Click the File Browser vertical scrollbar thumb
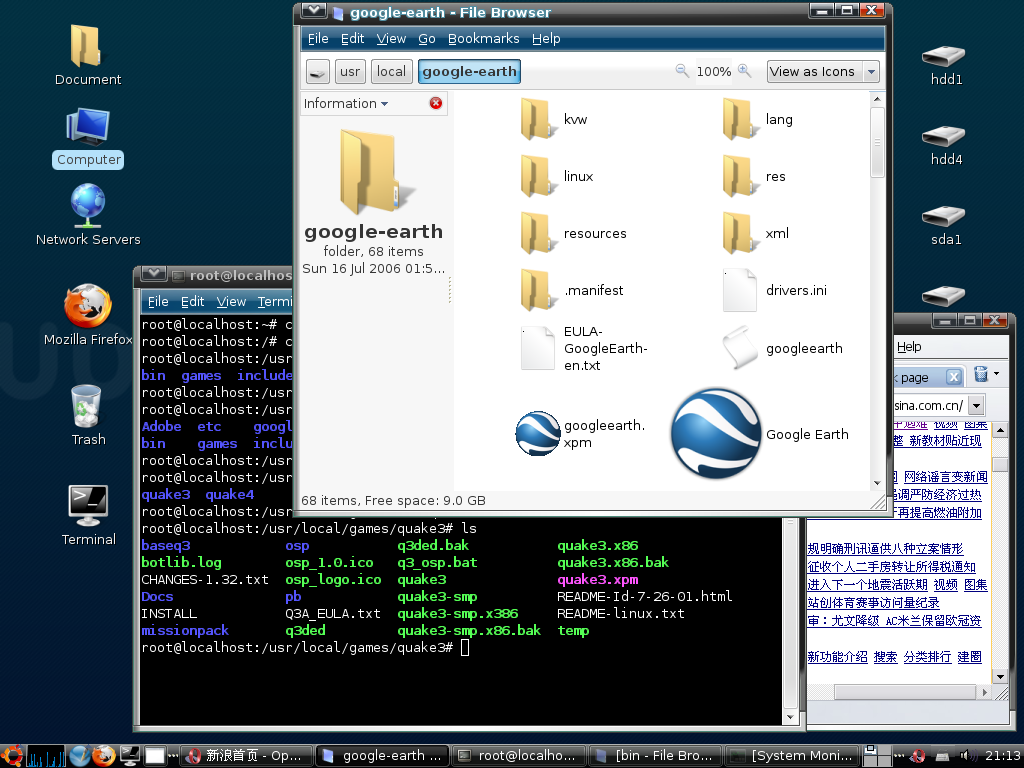1024x768 pixels. click(x=877, y=142)
